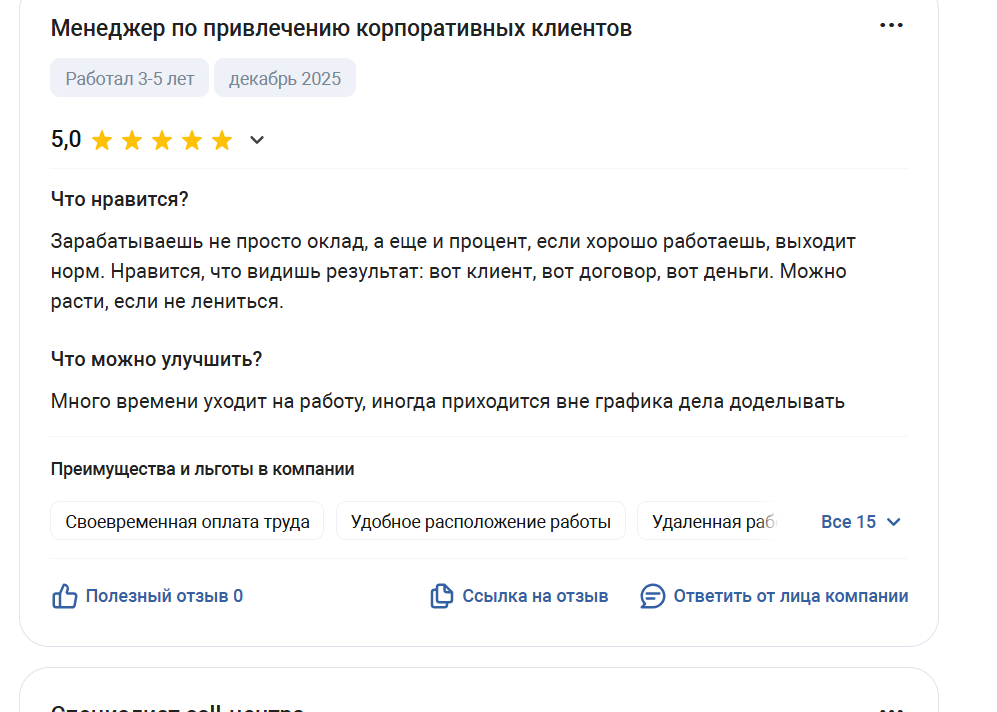This screenshot has height=712, width=997.
Task: Click the thumbs-up helpful review icon
Action: pyautogui.click(x=65, y=597)
